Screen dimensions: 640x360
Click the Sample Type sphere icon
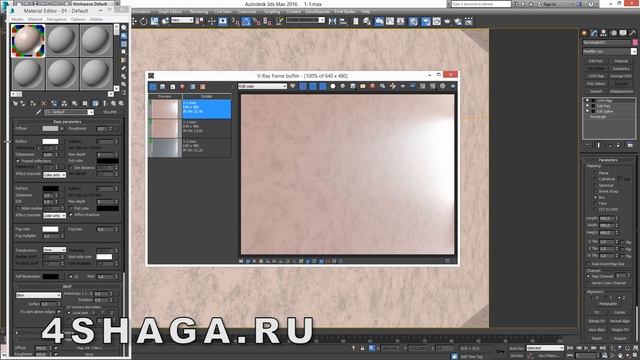click(x=124, y=28)
